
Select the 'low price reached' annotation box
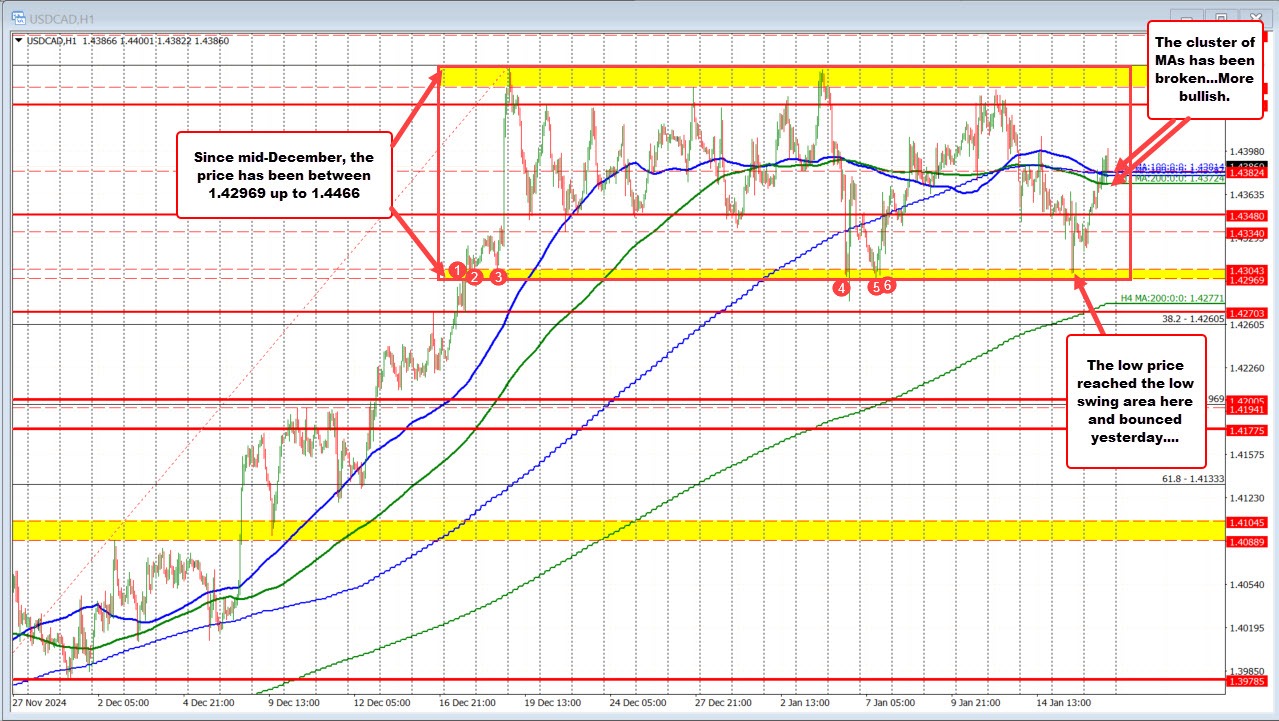(1136, 401)
